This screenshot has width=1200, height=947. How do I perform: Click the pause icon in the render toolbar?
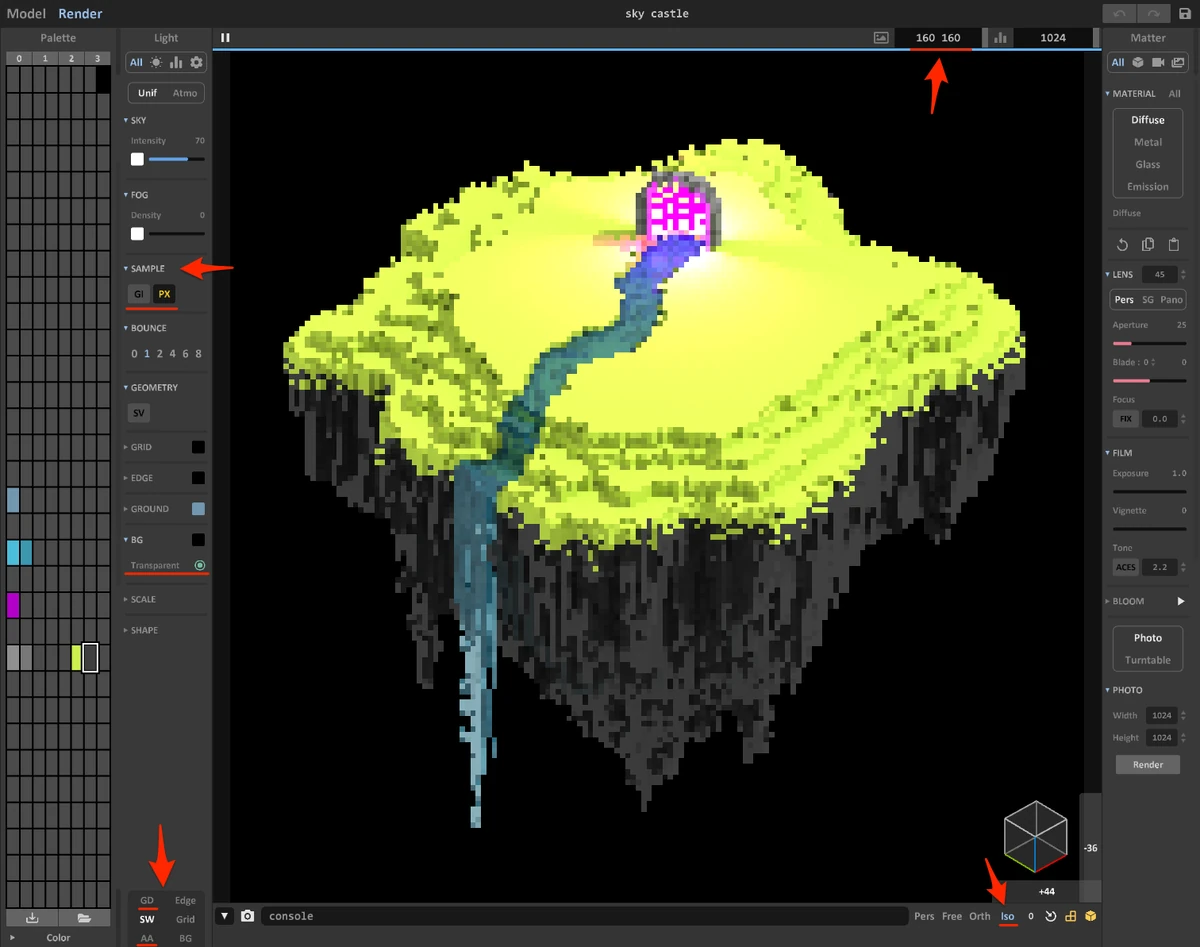224,37
